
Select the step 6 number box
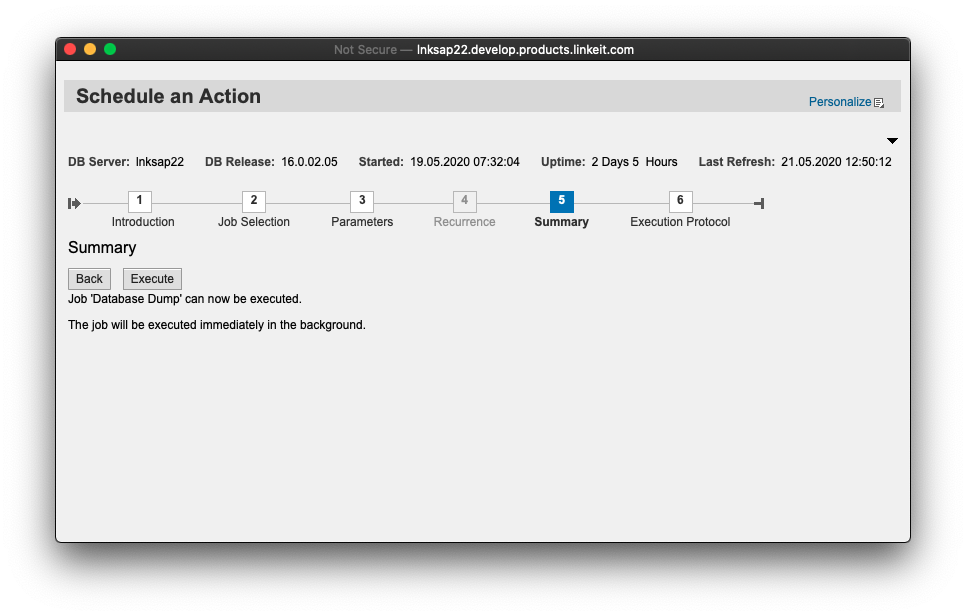coord(680,201)
